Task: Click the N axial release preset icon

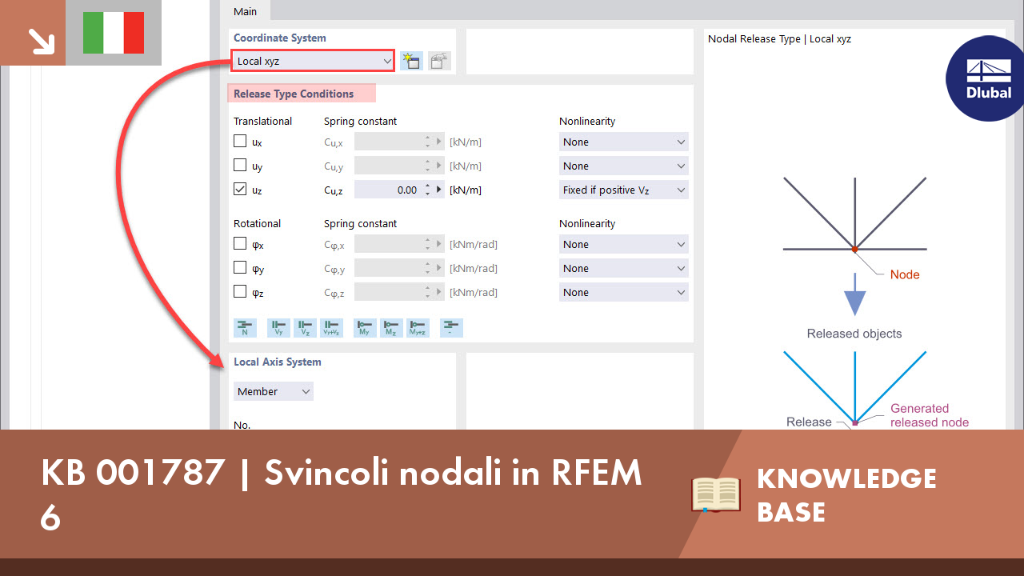Action: (x=245, y=327)
